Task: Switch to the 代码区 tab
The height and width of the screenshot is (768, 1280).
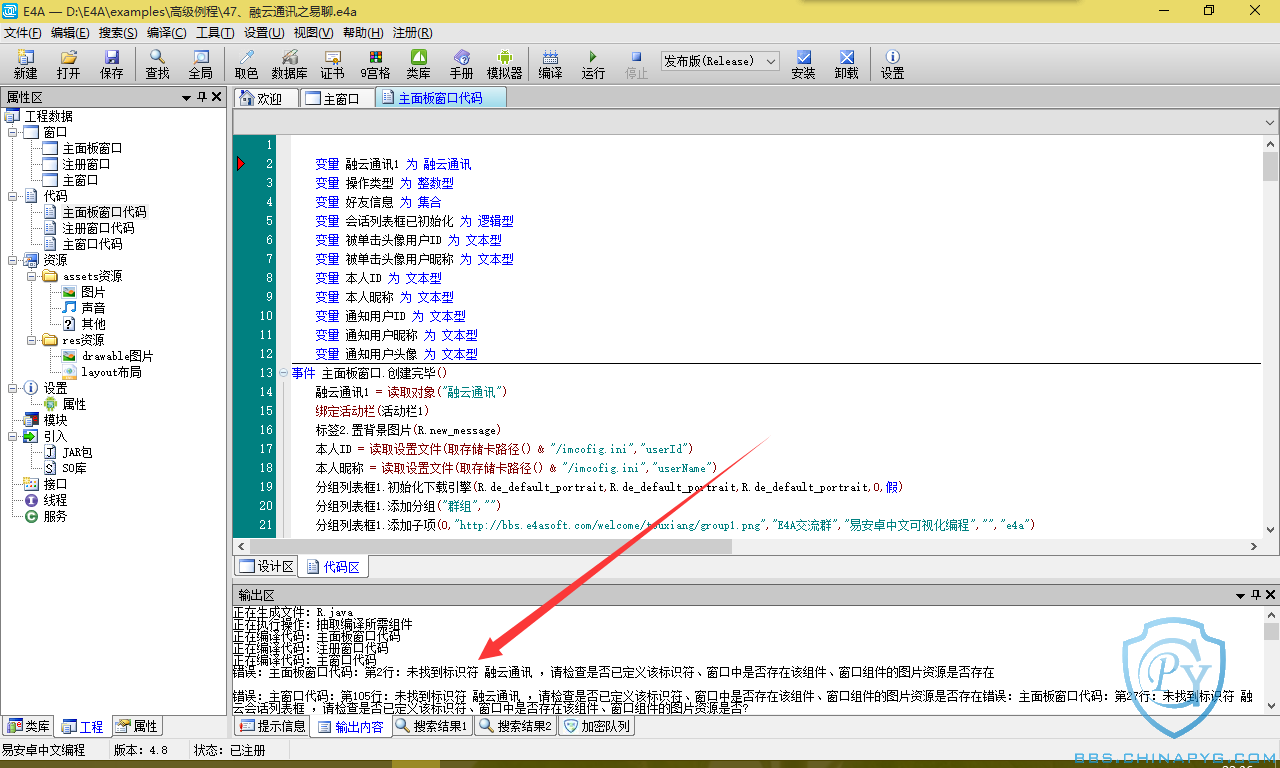Action: [334, 567]
